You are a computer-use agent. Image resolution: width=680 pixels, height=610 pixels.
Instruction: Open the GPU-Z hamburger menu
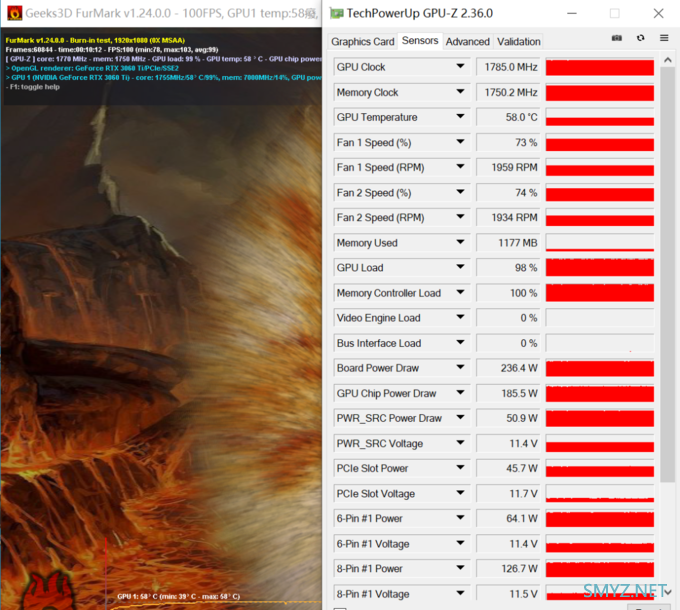pos(664,38)
